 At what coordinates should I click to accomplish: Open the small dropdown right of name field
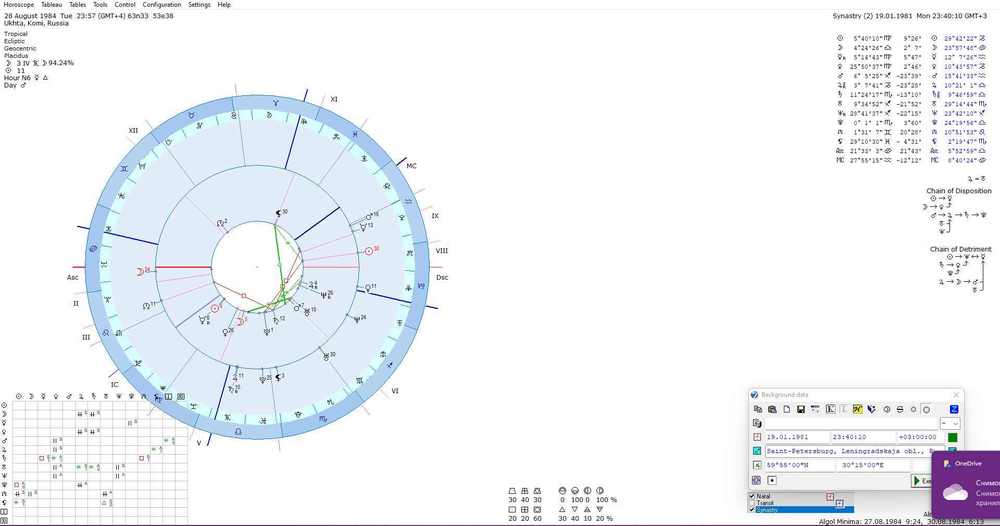click(x=950, y=423)
